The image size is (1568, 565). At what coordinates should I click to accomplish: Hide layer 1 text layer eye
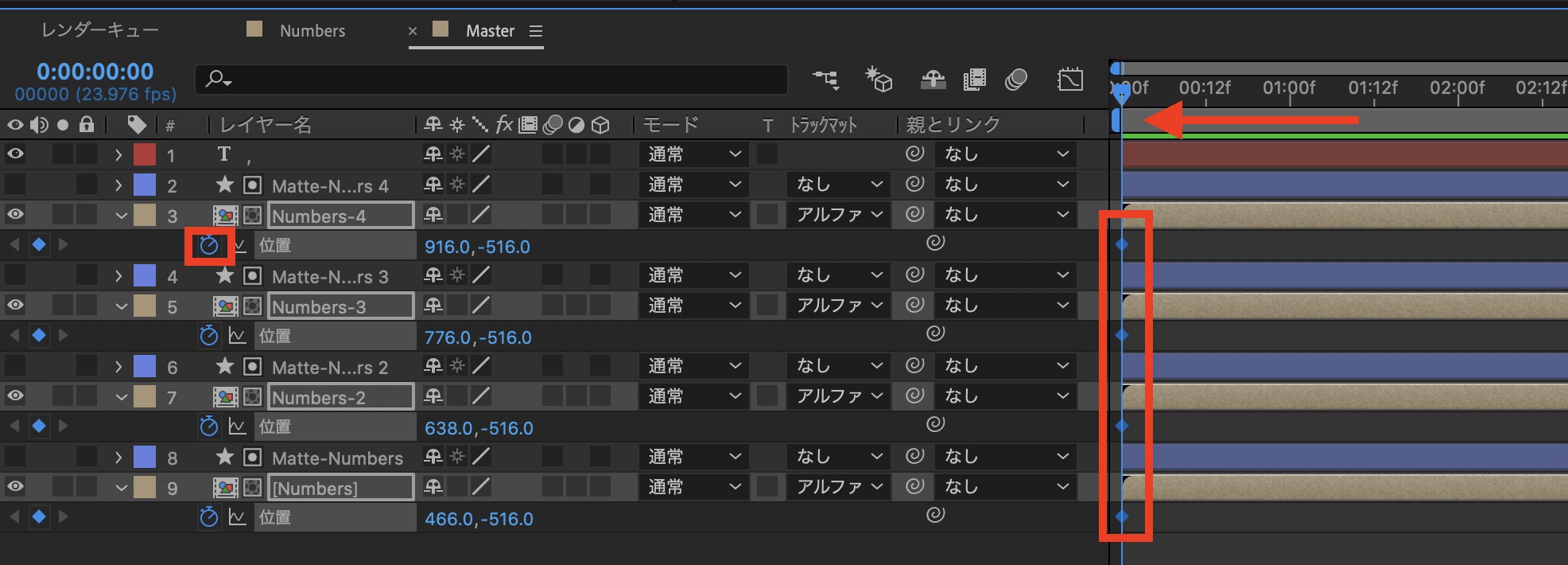pyautogui.click(x=15, y=154)
